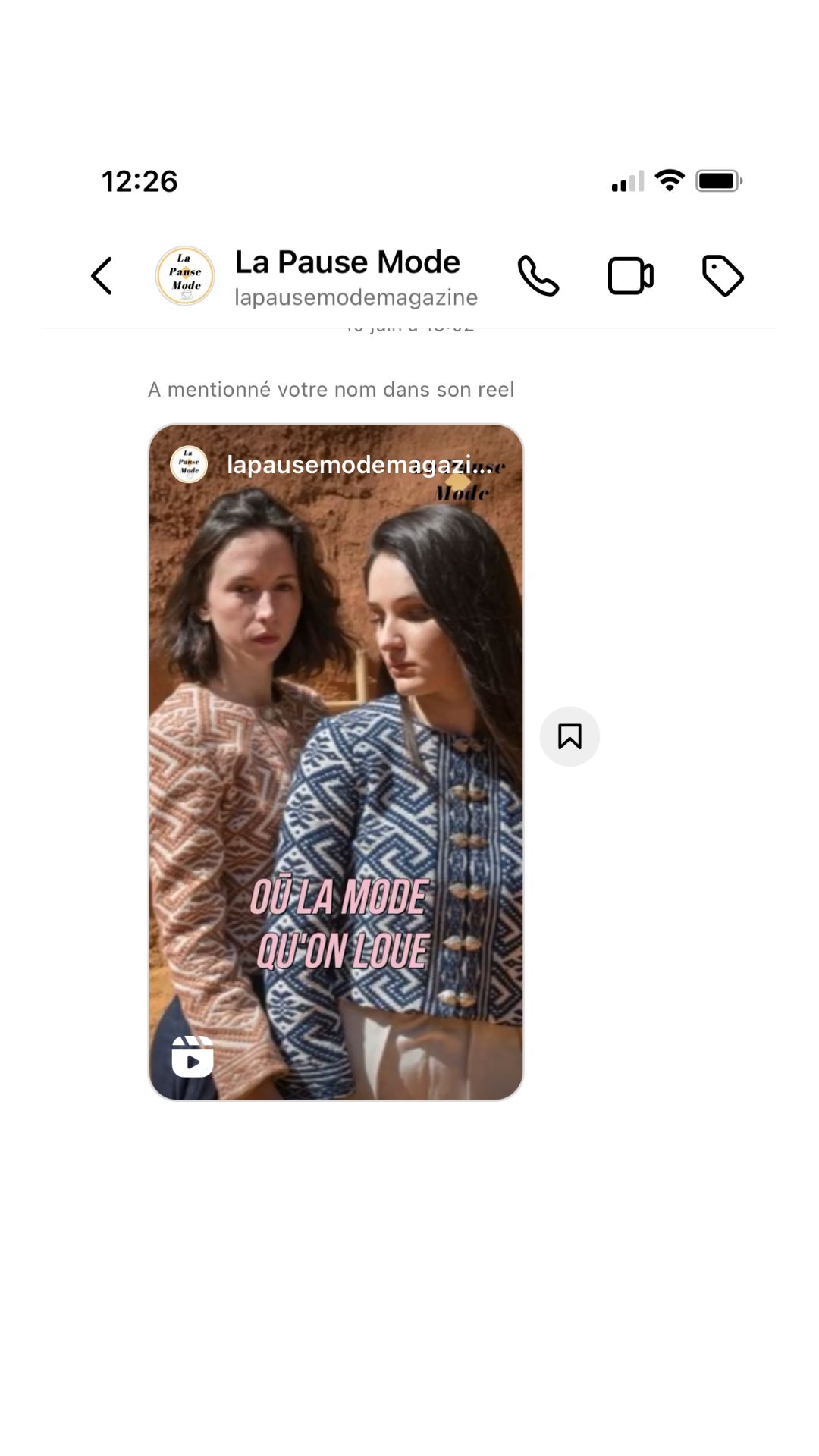Tap the lapausemodemagazine username under title
The image size is (819, 1456).
click(356, 297)
